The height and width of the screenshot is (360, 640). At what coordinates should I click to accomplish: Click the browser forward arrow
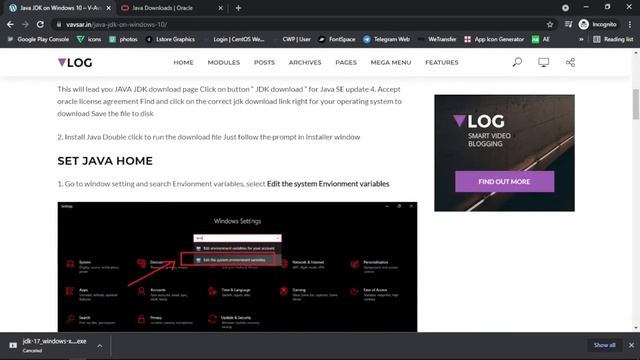tap(25, 24)
